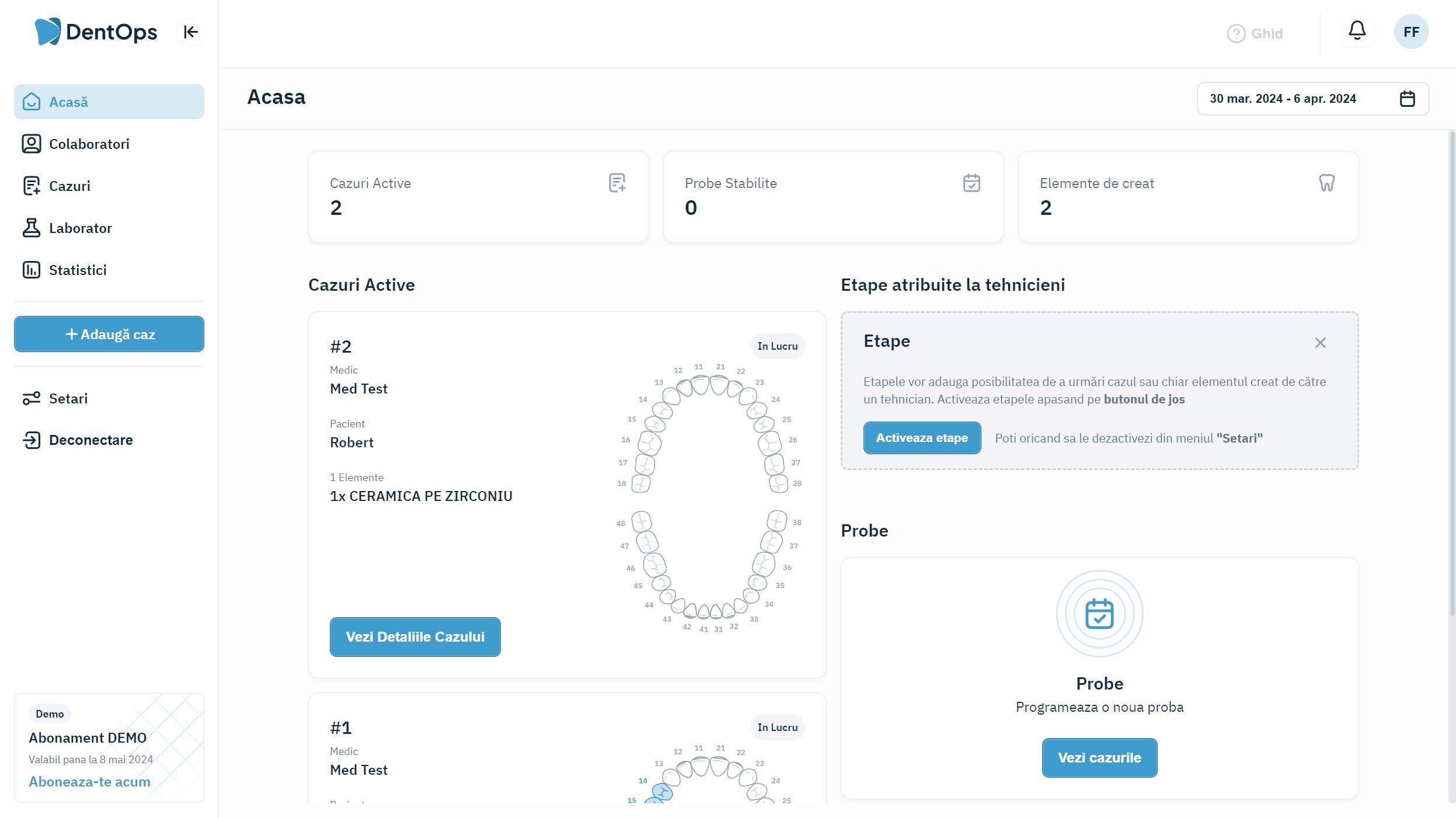Go to Colaboratori in sidebar

point(89,144)
